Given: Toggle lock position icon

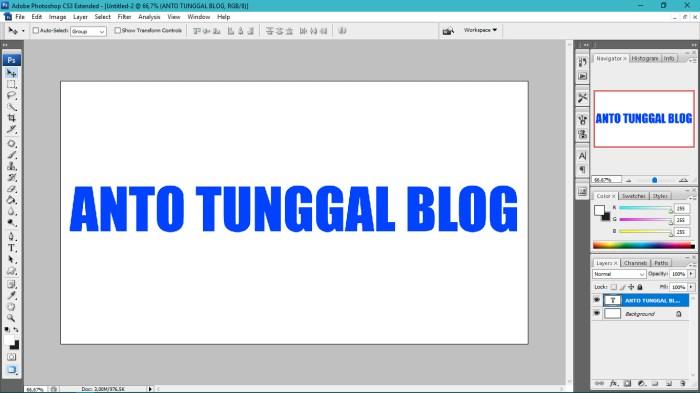Looking at the screenshot, I should (x=631, y=287).
